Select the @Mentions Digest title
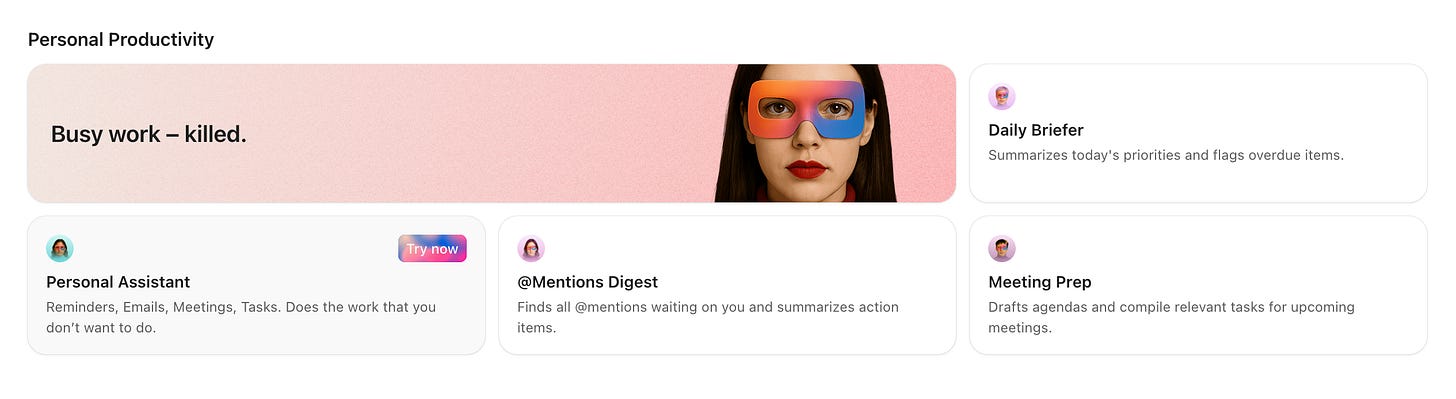This screenshot has height=399, width=1456. point(588,282)
